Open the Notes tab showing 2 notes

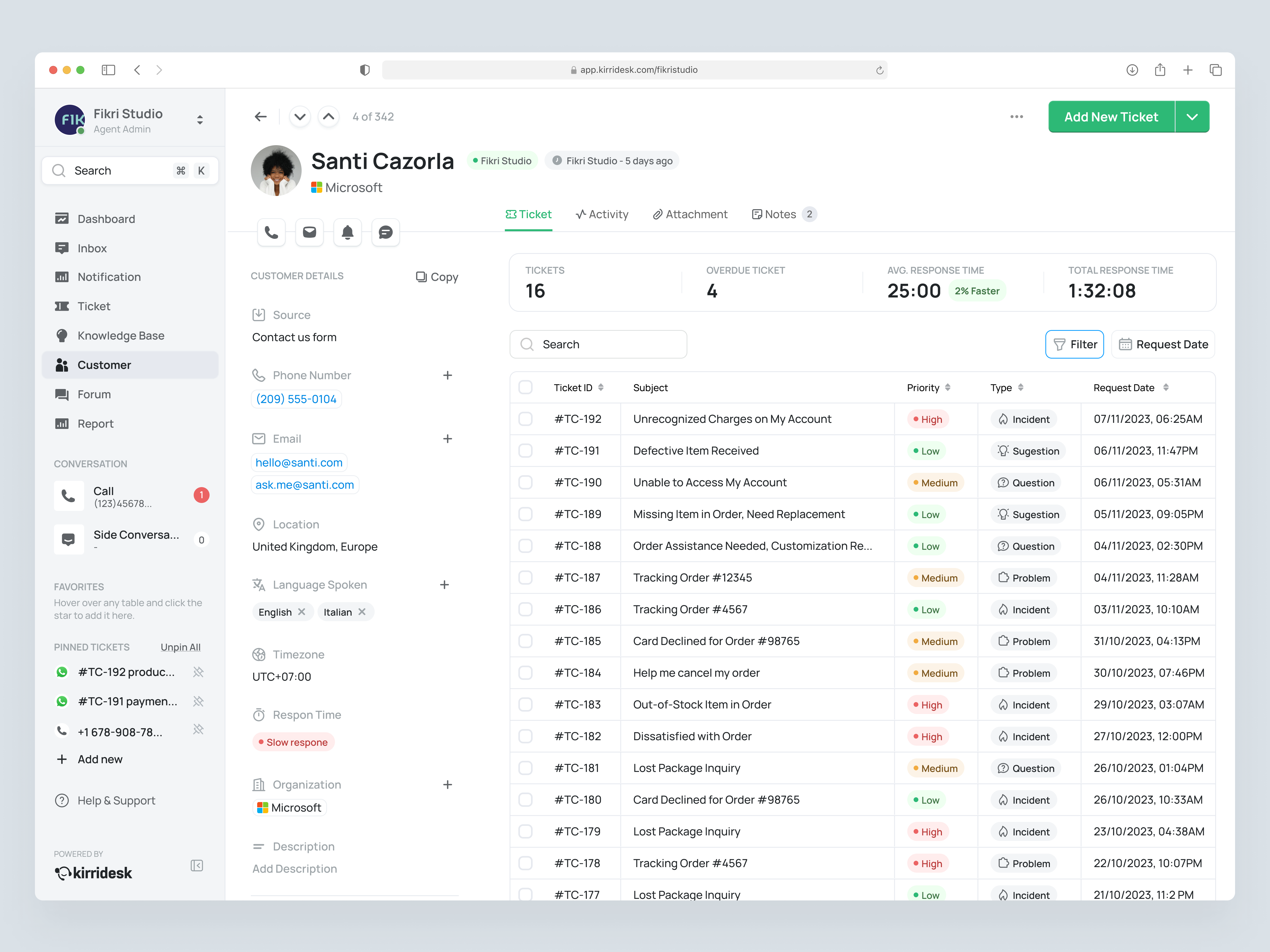[780, 214]
